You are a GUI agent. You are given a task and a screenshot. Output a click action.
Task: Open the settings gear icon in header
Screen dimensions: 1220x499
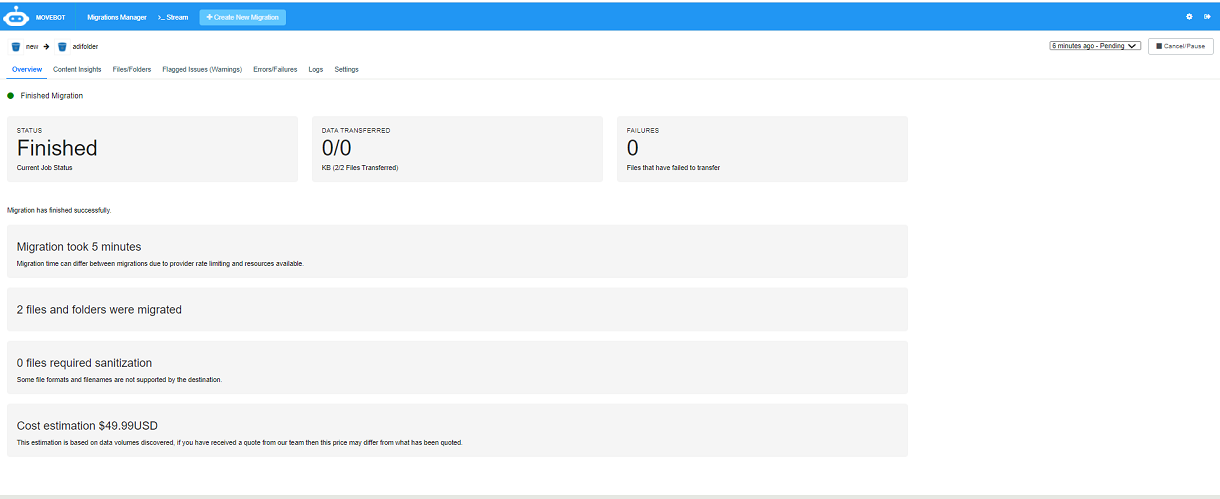pyautogui.click(x=1189, y=17)
